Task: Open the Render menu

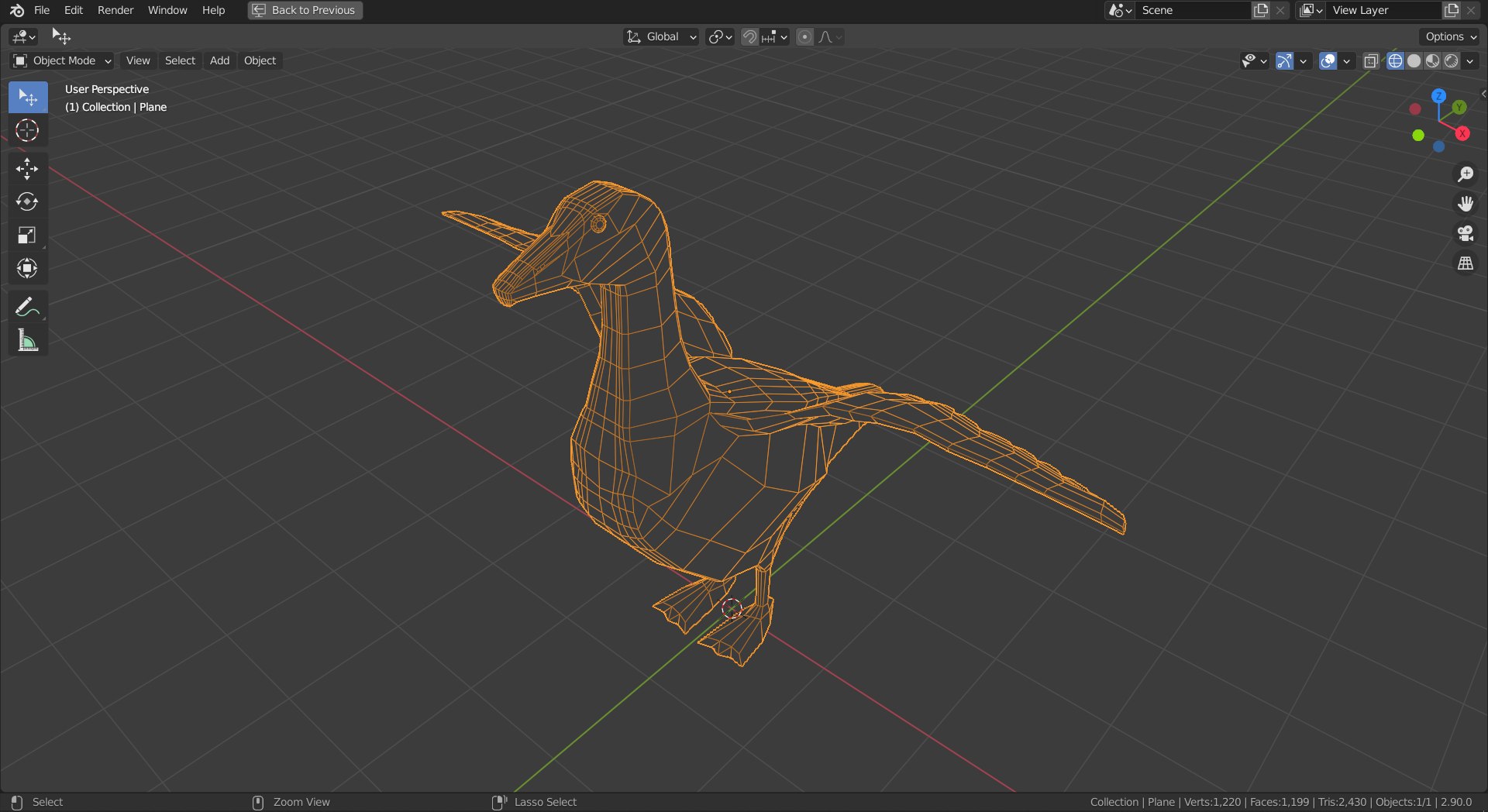Action: tap(115, 10)
